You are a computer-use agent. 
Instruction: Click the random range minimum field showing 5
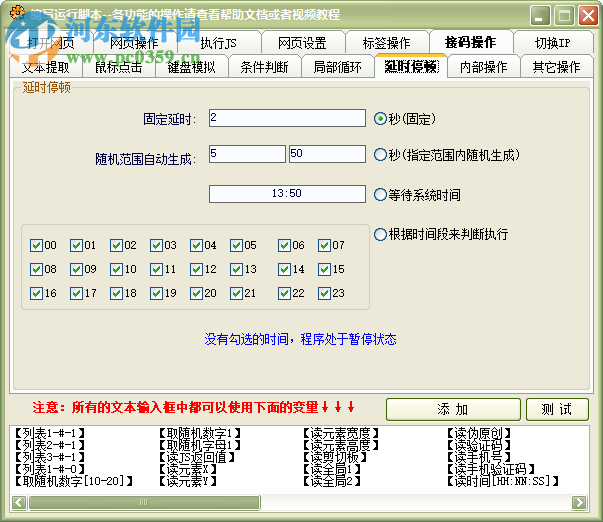[x=247, y=154]
